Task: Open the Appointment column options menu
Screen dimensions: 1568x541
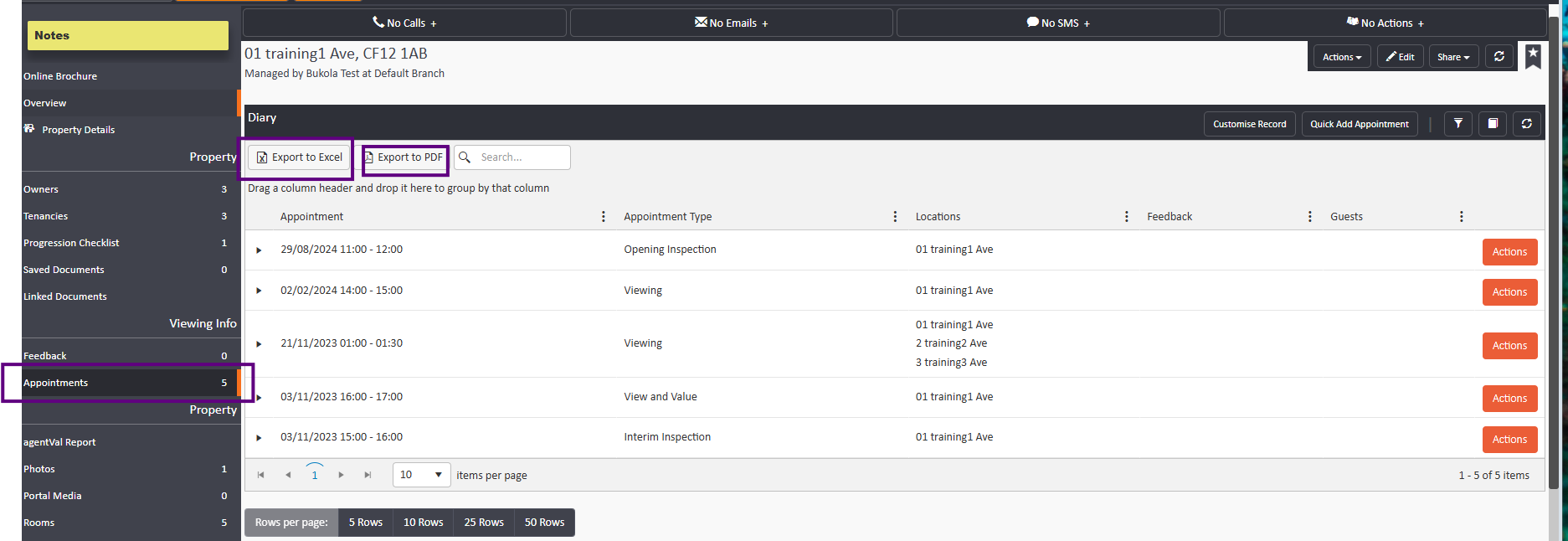Action: (x=604, y=217)
